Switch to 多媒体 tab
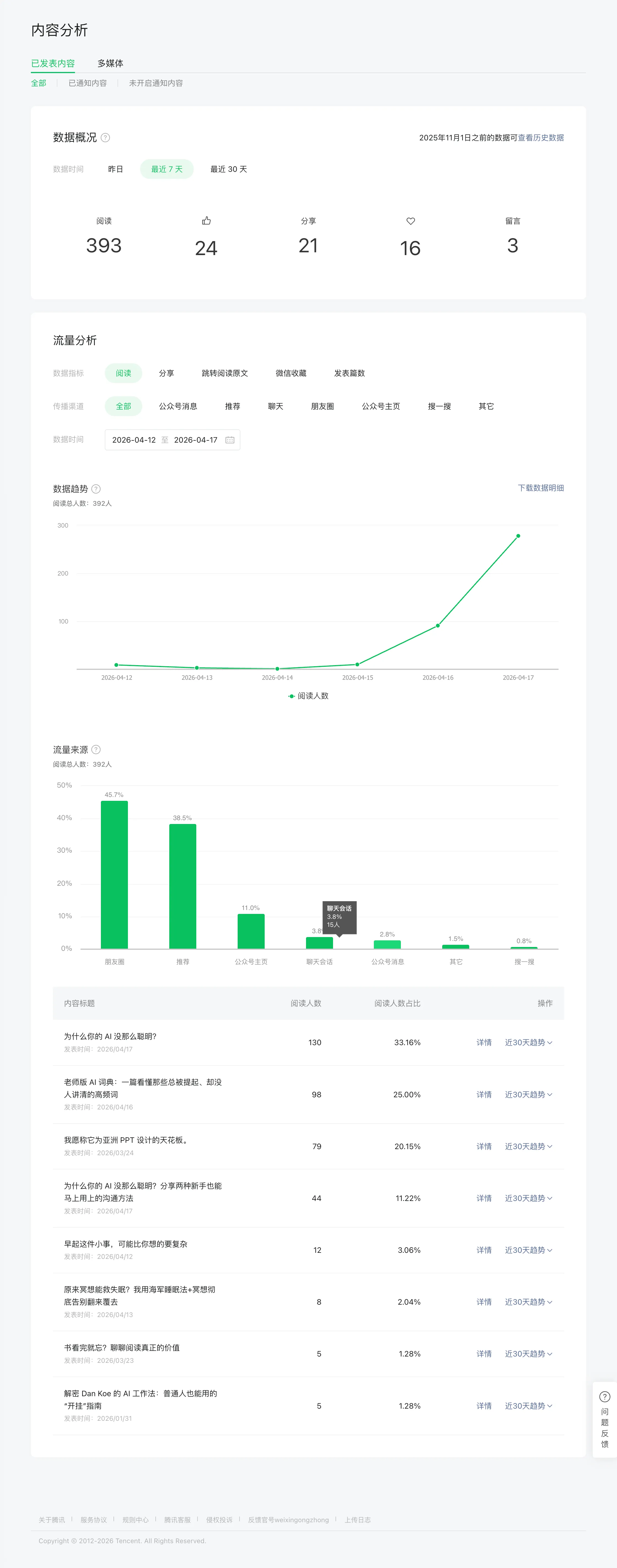The width and height of the screenshot is (617, 1568). 110,63
